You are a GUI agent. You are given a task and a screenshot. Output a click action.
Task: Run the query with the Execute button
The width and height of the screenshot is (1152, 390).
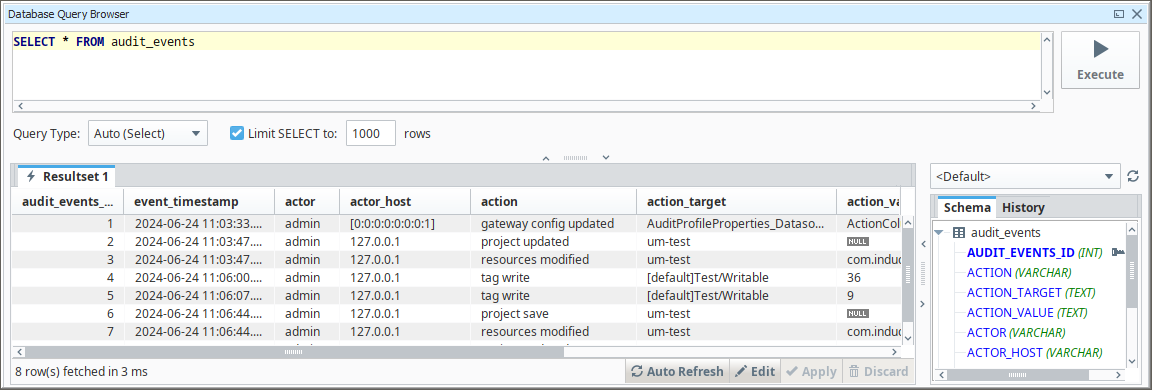pos(1100,60)
